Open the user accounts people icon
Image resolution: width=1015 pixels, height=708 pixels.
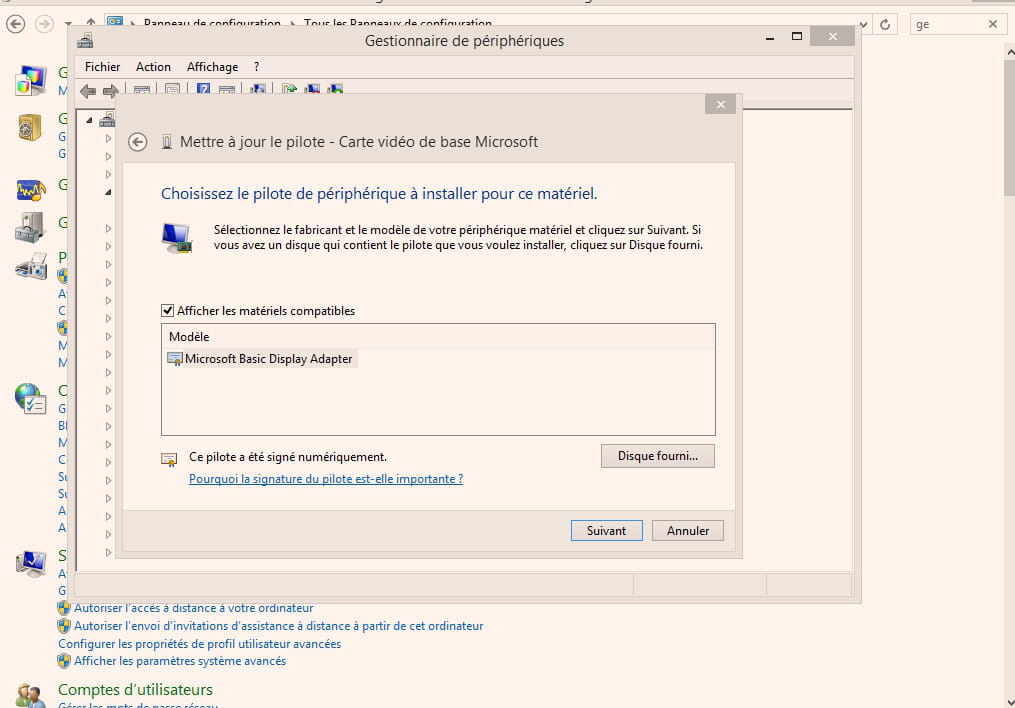(x=30, y=696)
